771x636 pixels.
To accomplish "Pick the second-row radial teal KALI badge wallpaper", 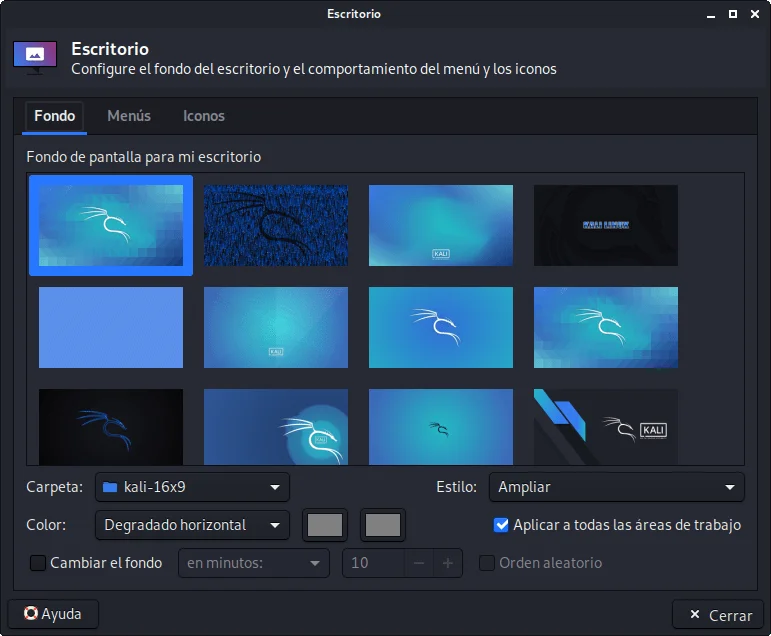I will pyautogui.click(x=276, y=328).
